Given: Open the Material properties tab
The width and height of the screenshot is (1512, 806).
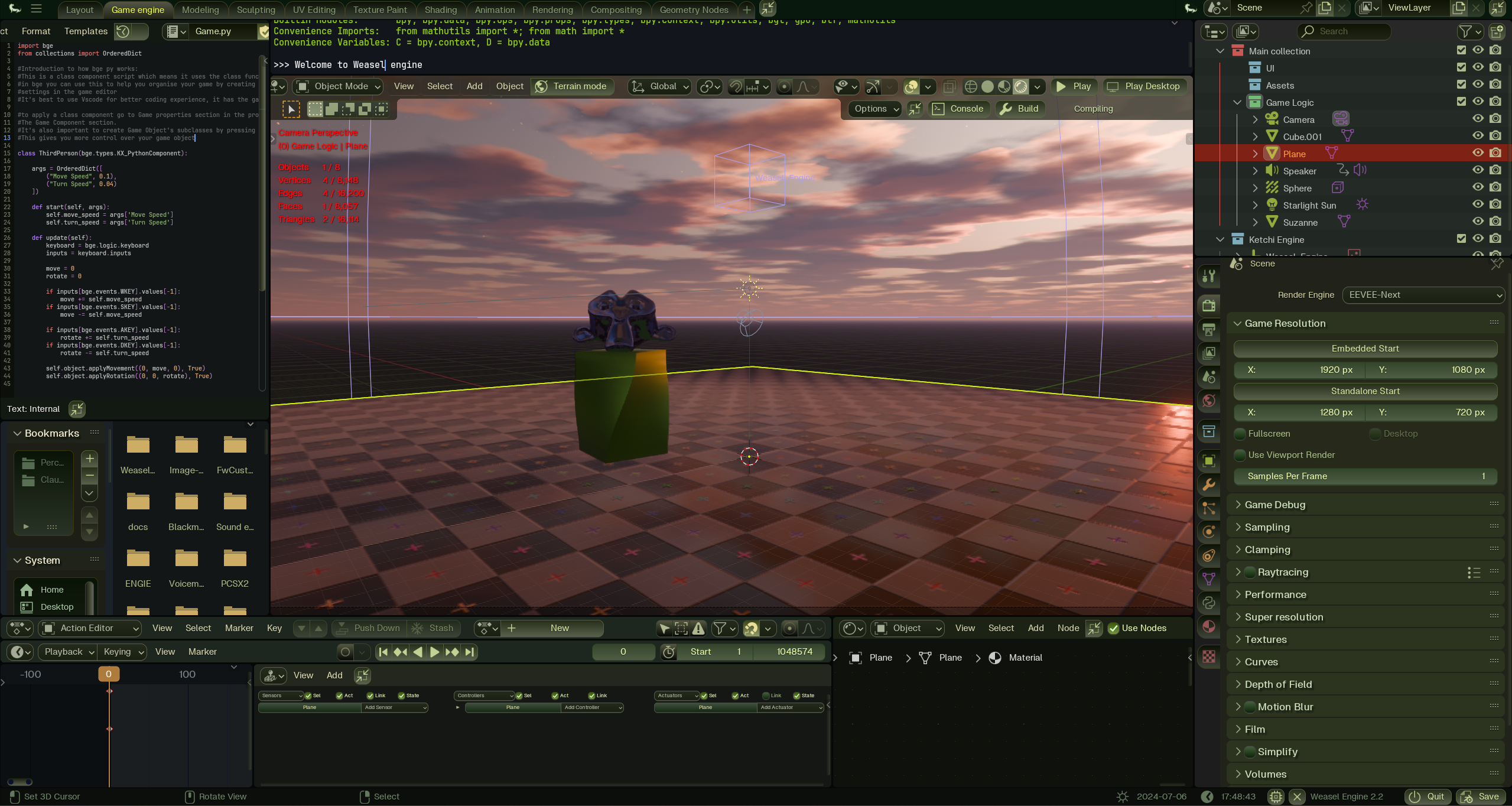Looking at the screenshot, I should click(x=1209, y=626).
